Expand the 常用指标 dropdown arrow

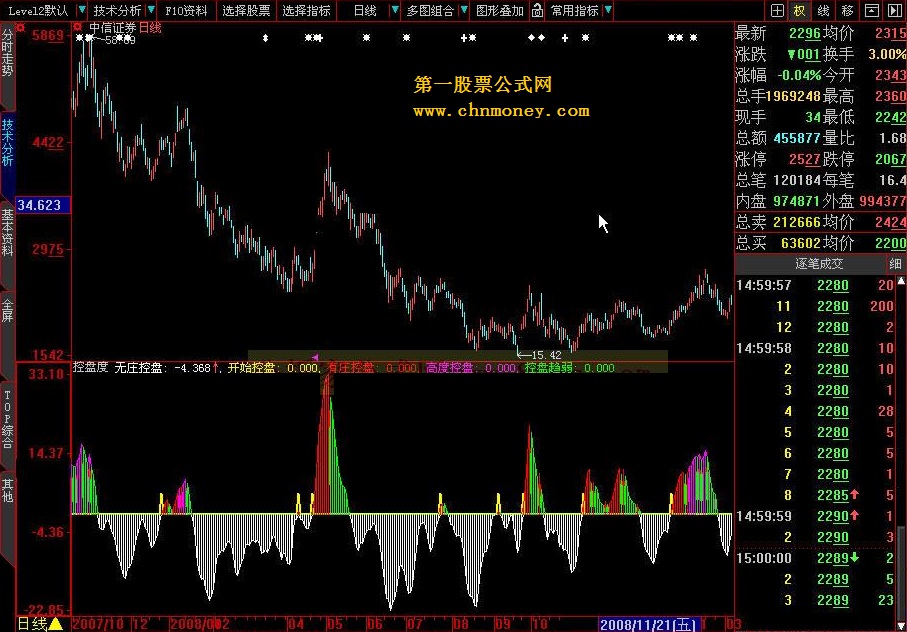[608, 10]
